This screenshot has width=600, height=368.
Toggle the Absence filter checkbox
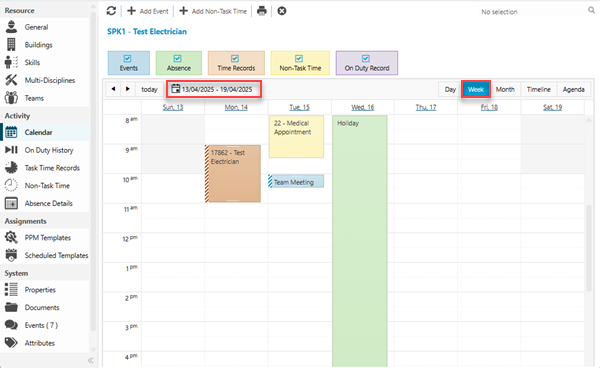click(x=178, y=59)
